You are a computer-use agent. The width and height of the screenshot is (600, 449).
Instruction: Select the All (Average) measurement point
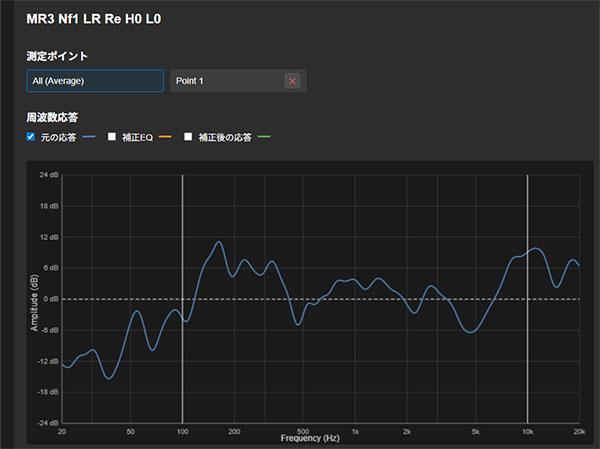[x=95, y=81]
